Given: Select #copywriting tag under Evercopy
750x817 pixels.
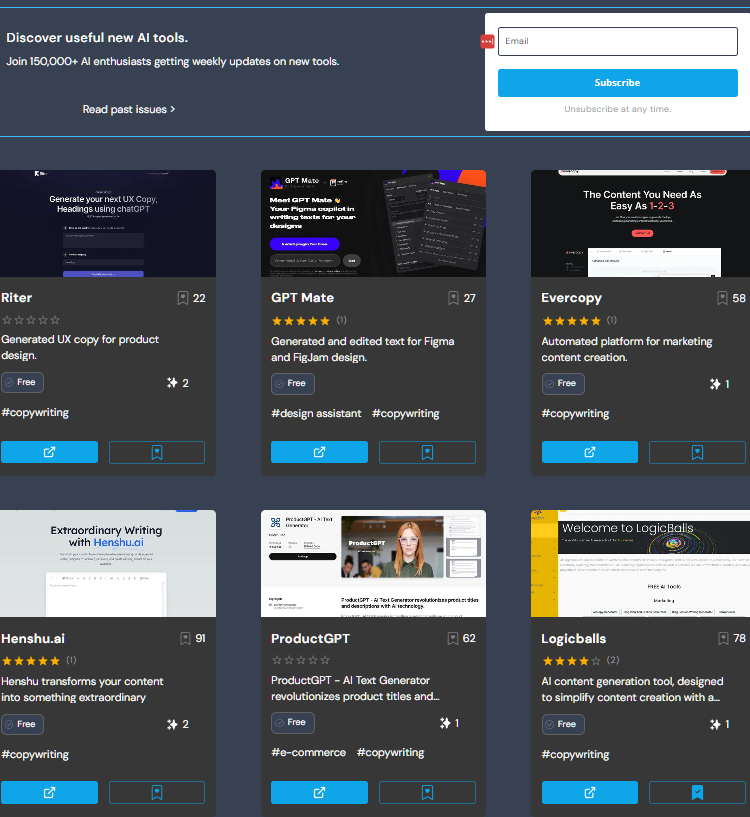Looking at the screenshot, I should [x=575, y=414].
